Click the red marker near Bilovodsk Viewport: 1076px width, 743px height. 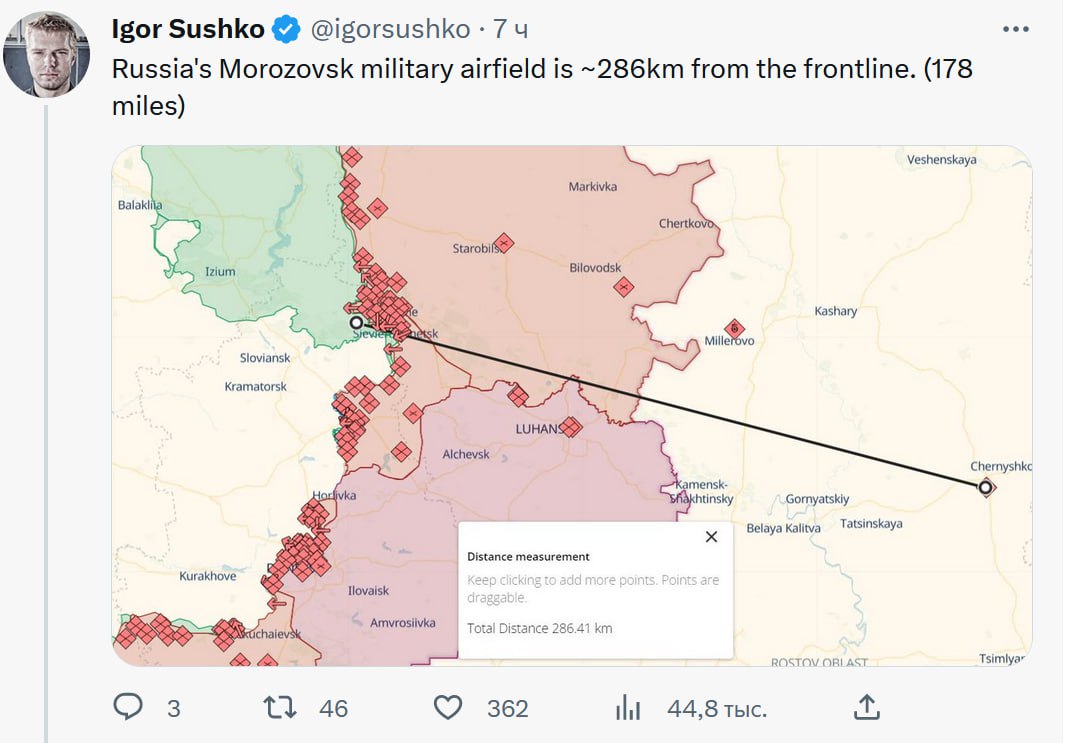[623, 287]
